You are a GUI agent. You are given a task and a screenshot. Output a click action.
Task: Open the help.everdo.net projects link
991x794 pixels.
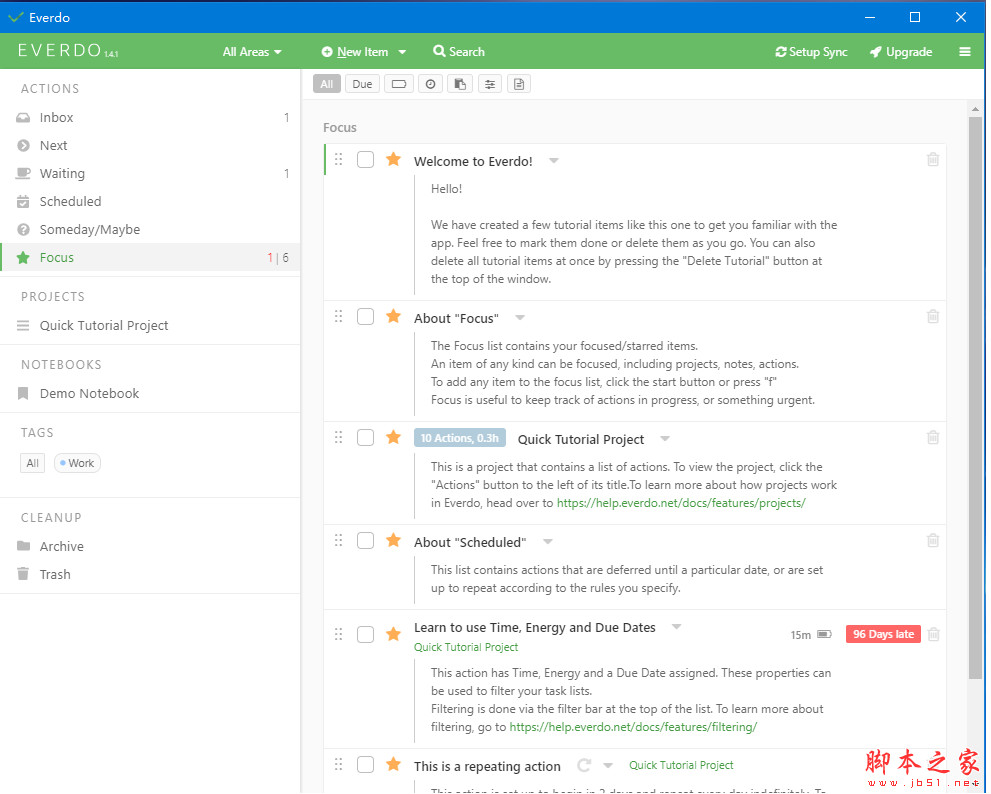click(x=680, y=503)
